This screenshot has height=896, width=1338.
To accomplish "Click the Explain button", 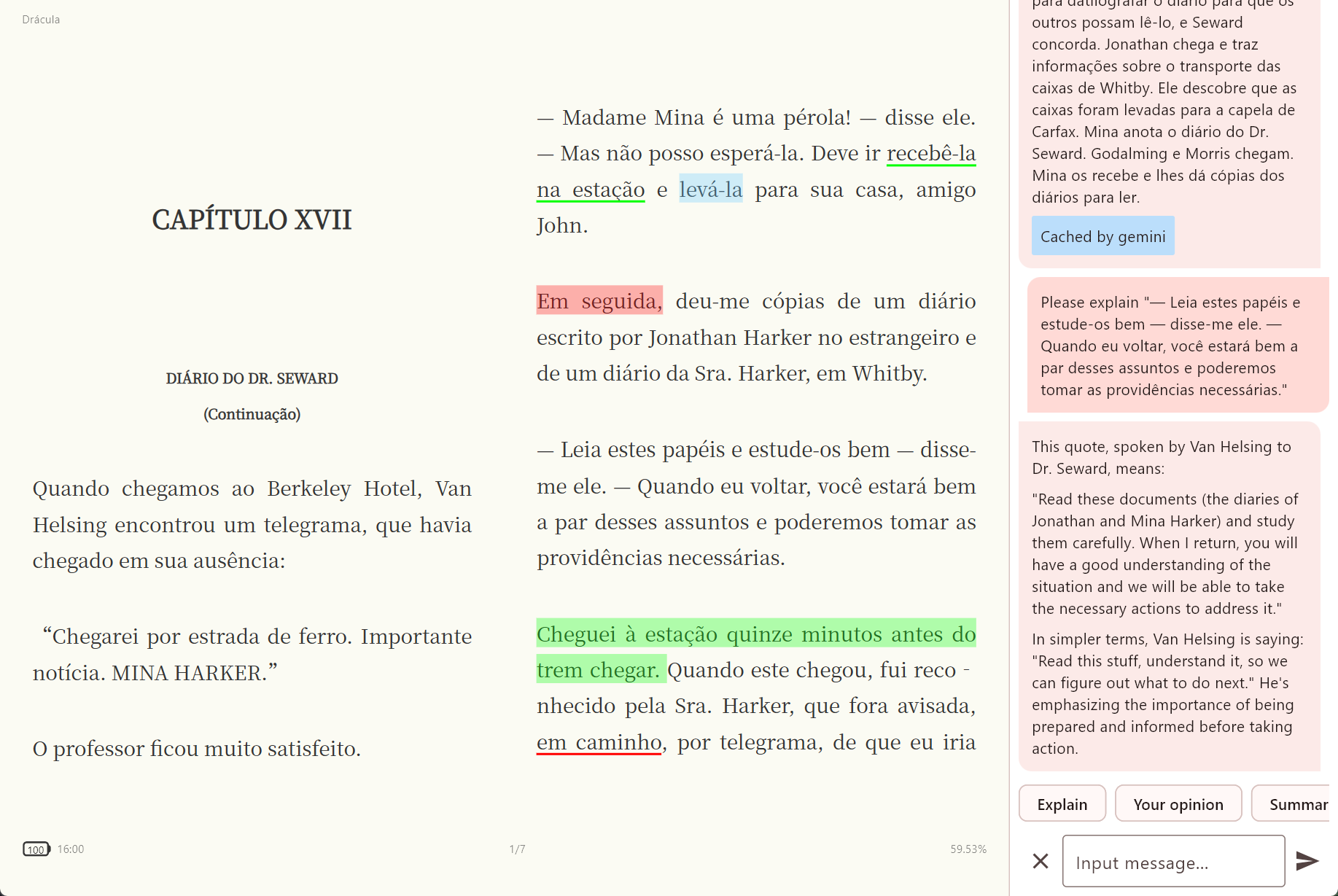I will point(1062,803).
